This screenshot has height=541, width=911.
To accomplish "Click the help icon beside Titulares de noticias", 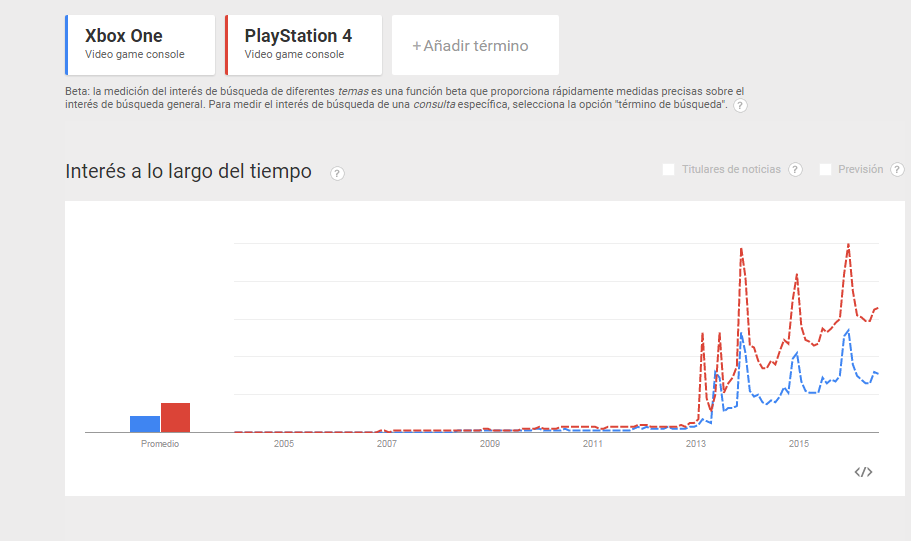I will tap(795, 170).
